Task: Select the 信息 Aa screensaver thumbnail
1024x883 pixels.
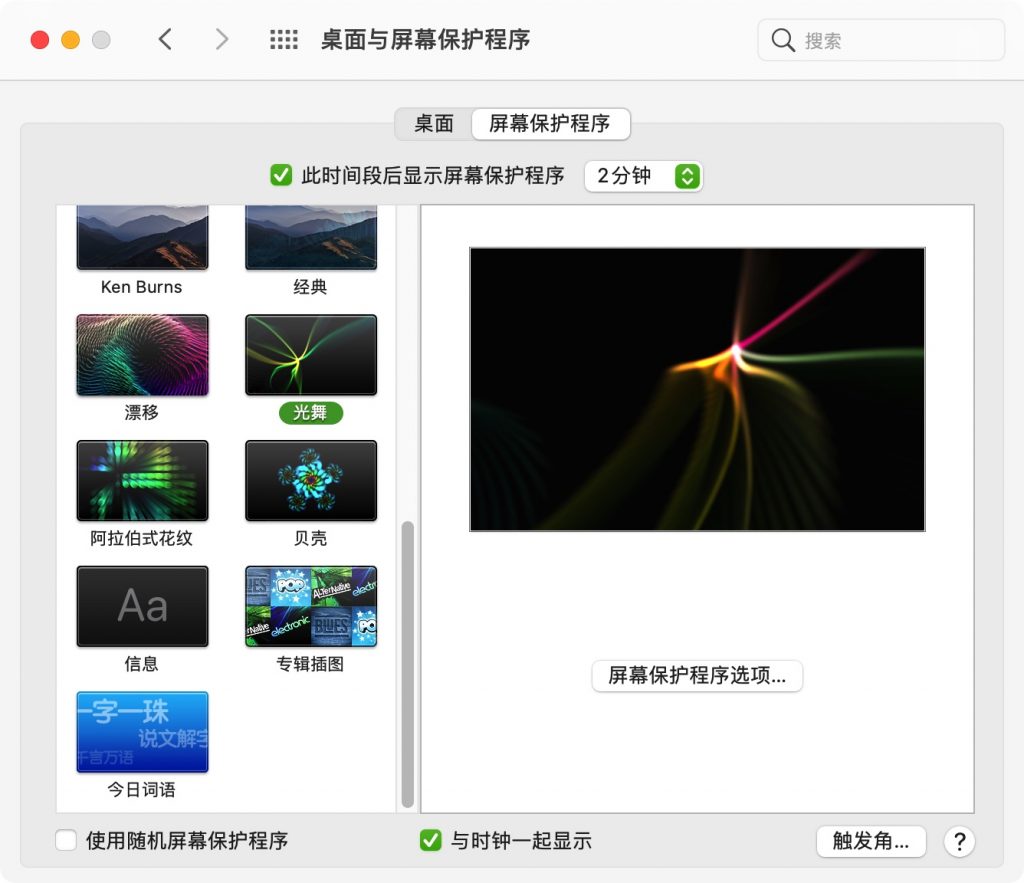Action: (142, 607)
